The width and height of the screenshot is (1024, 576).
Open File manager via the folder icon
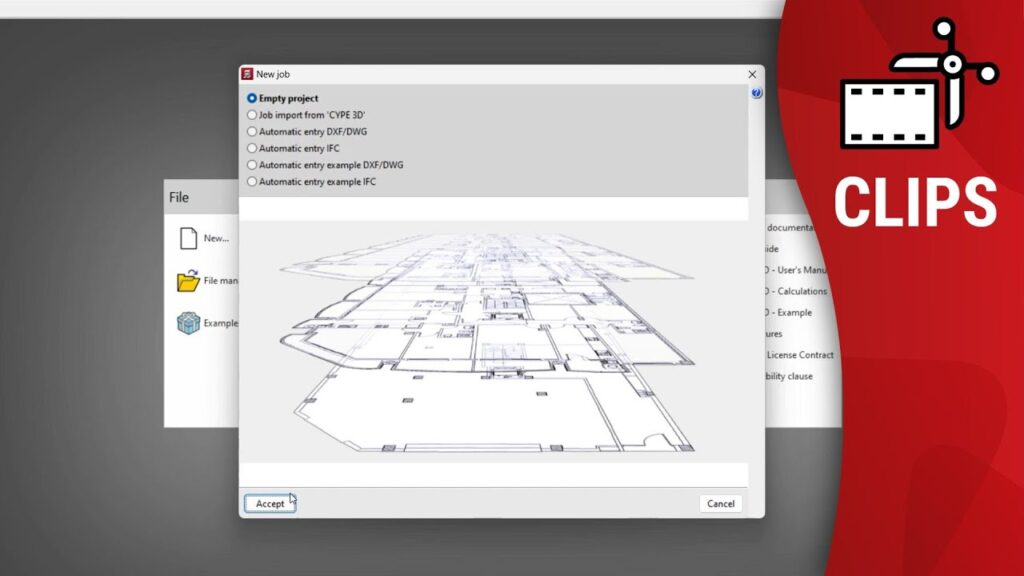(x=188, y=281)
